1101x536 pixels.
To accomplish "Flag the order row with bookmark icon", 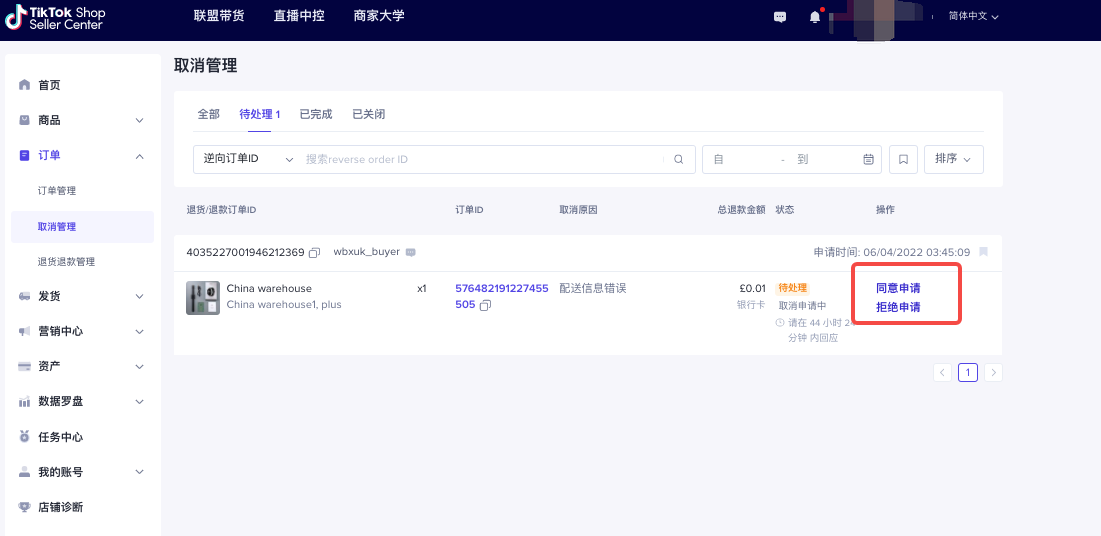I will coord(983,251).
